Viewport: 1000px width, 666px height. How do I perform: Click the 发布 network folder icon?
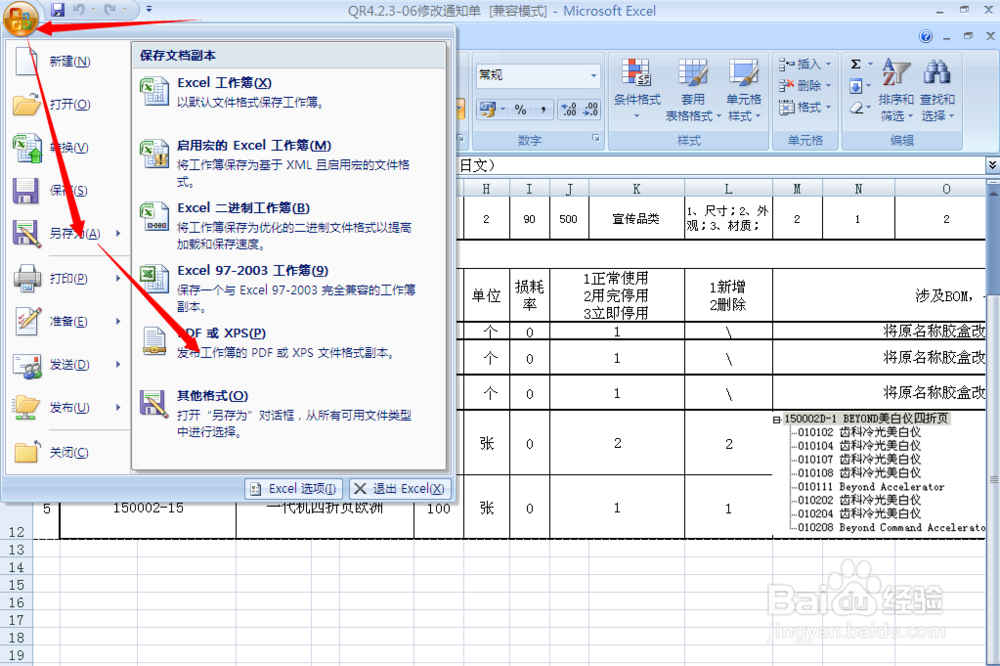(27, 408)
